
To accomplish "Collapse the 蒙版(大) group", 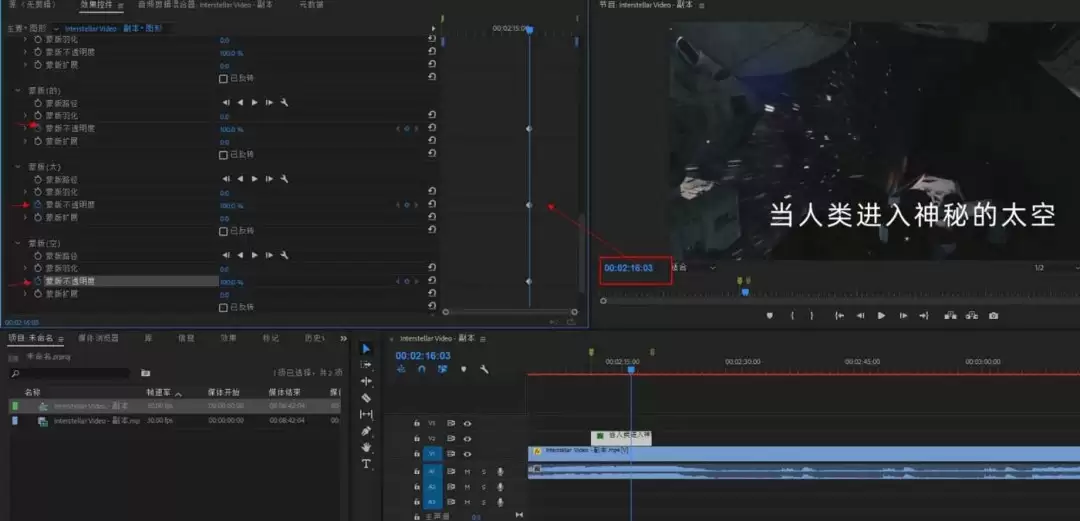I will point(17,167).
